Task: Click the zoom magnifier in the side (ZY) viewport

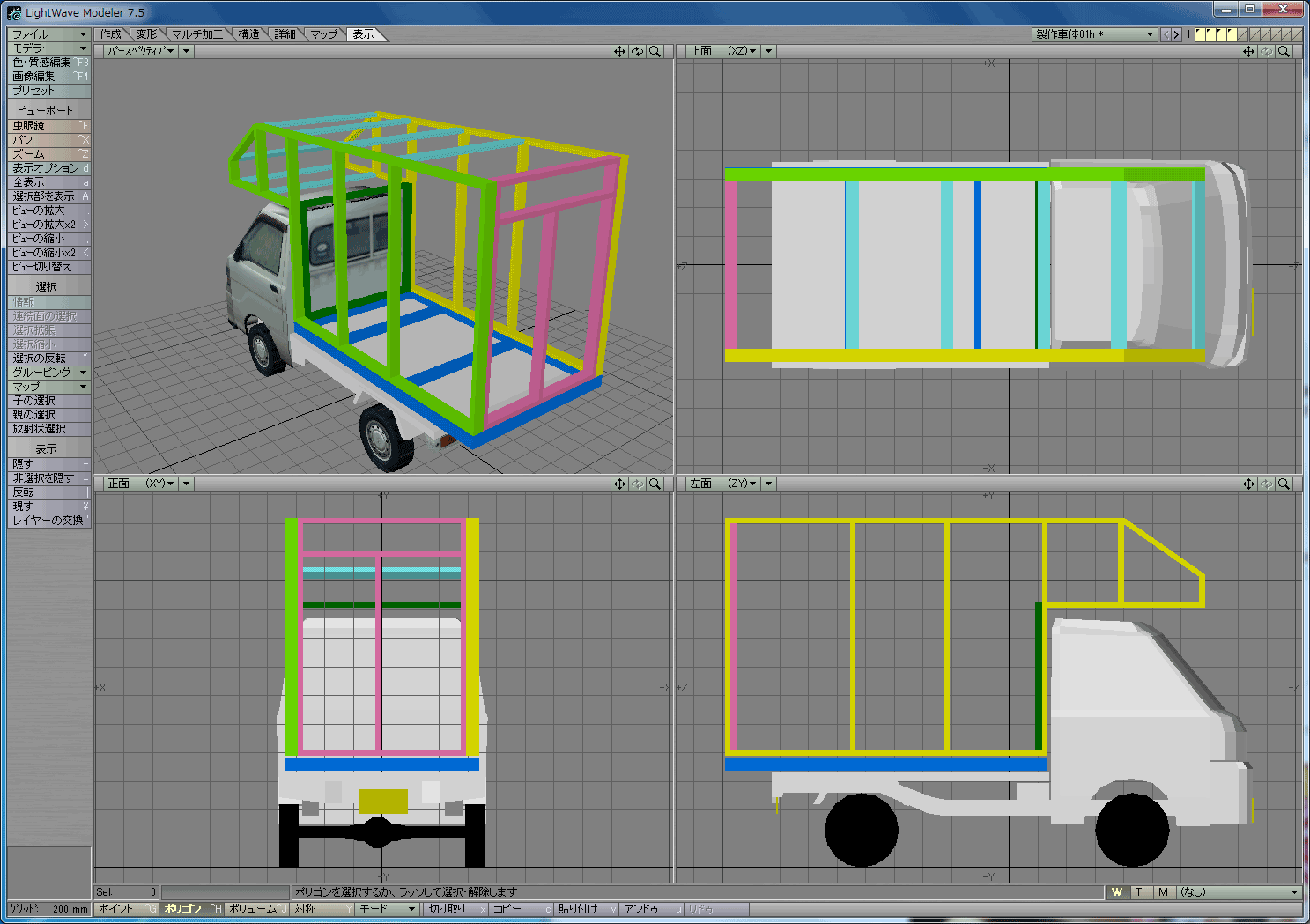Action: [1284, 484]
